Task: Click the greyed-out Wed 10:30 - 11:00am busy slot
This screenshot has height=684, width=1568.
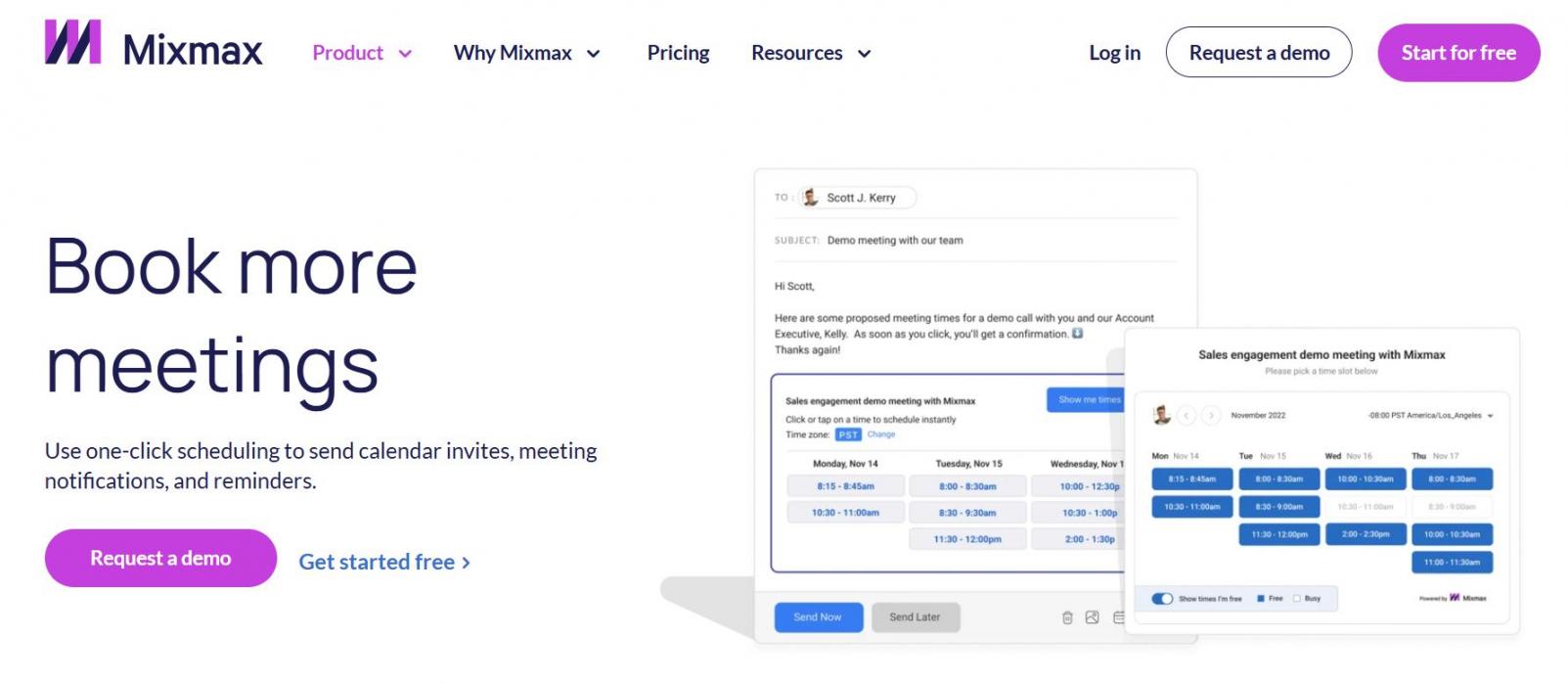Action: (x=1366, y=507)
